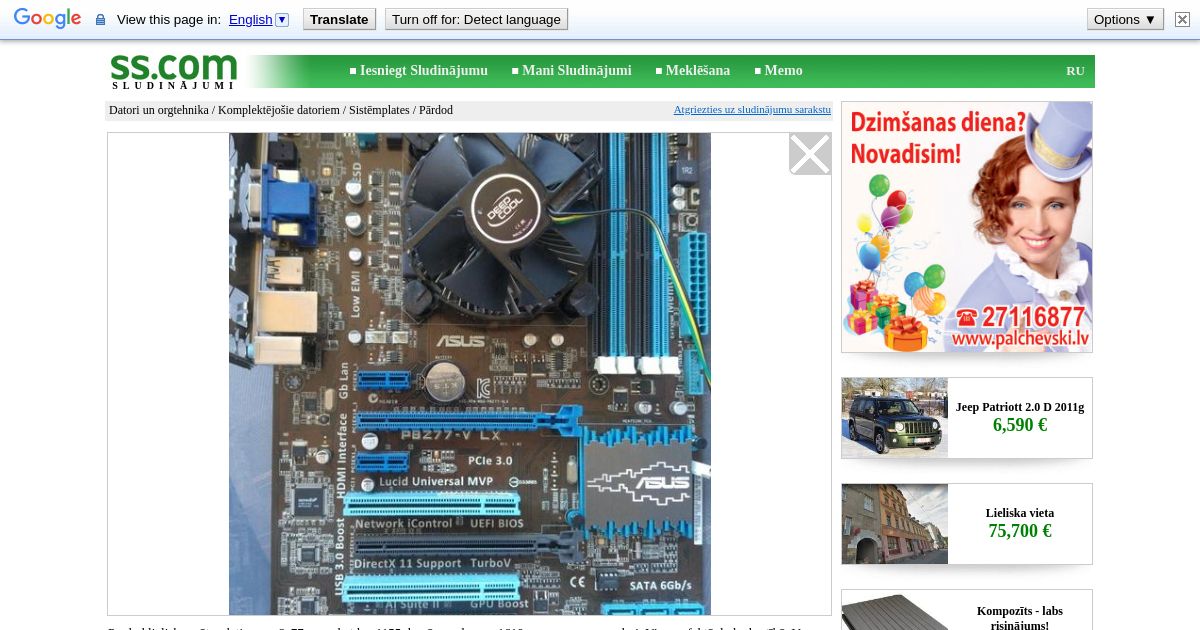The height and width of the screenshot is (630, 1200).
Task: Click the Jeep Patriot car thumbnail
Action: point(895,418)
